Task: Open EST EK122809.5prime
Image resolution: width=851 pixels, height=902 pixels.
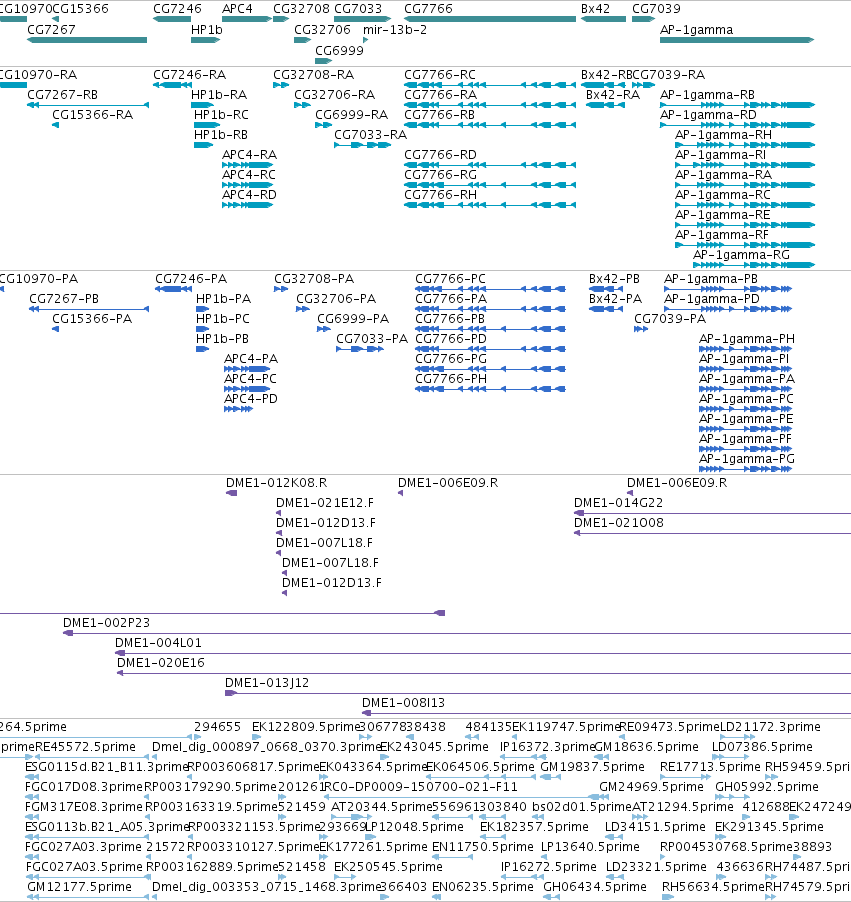Action: pyautogui.click(x=306, y=727)
